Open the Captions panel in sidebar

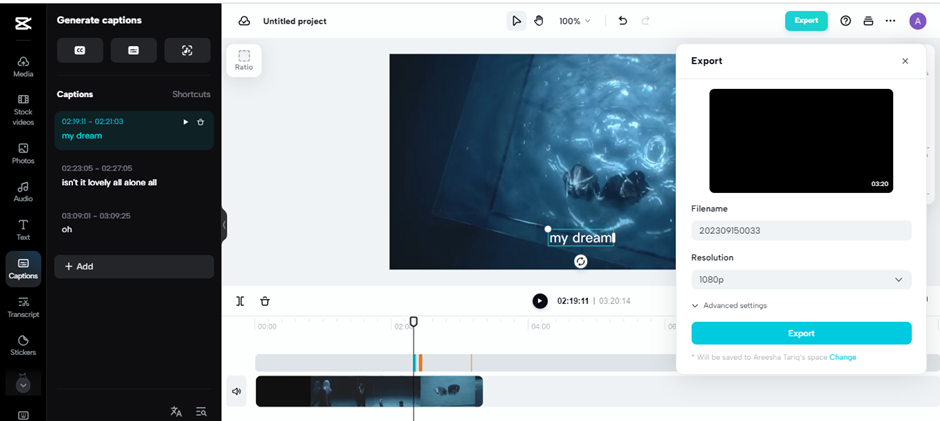pyautogui.click(x=23, y=269)
